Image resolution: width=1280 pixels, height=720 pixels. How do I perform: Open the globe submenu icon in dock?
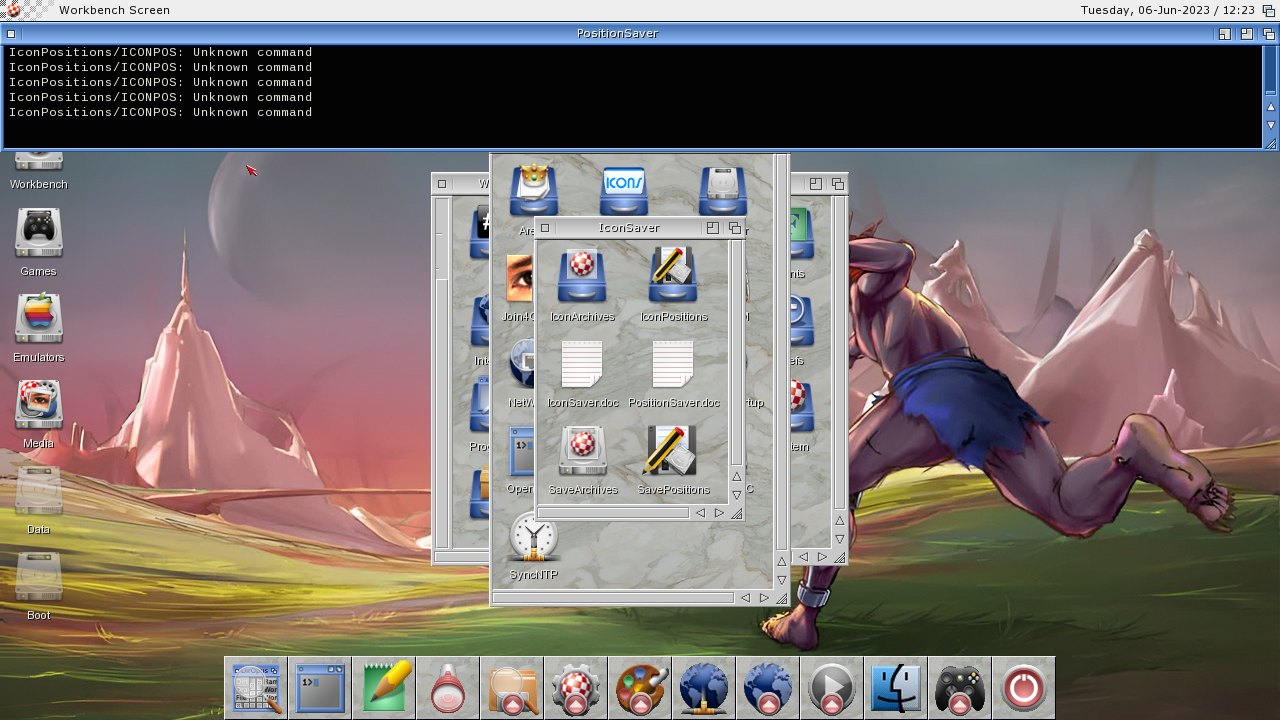[768, 688]
